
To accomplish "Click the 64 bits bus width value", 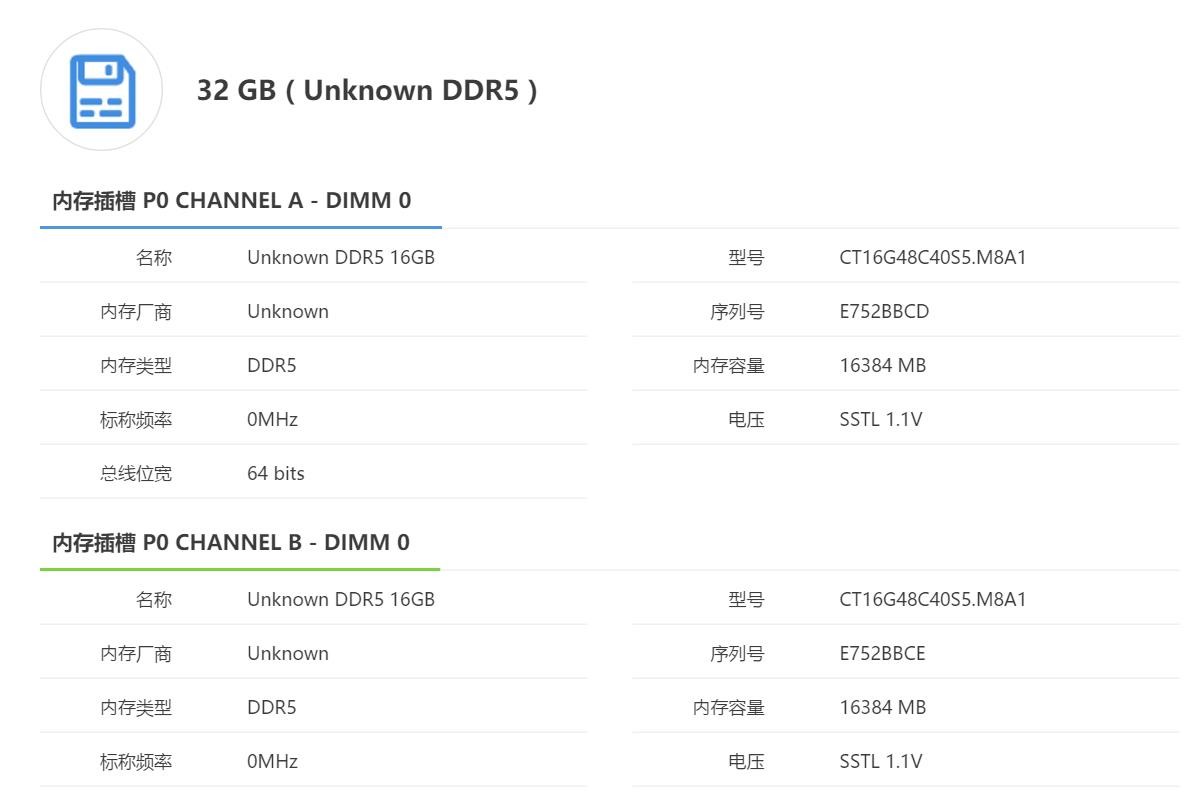I will [276, 473].
